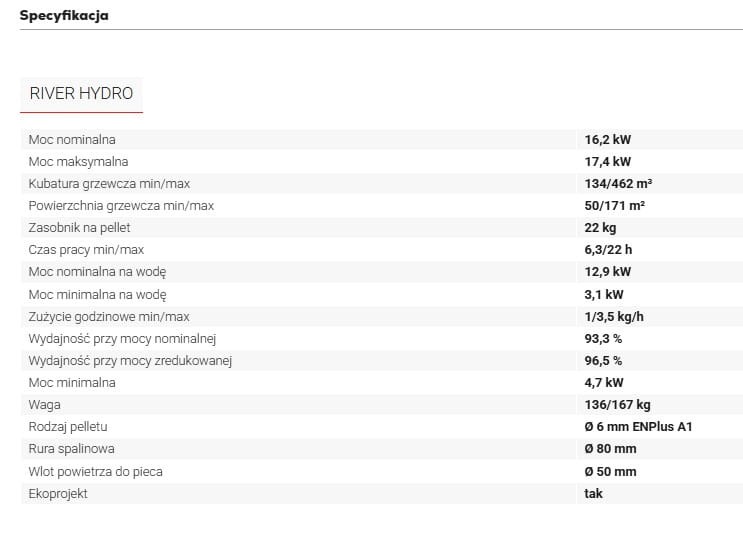Click the 134/462 m³ value

(618, 184)
